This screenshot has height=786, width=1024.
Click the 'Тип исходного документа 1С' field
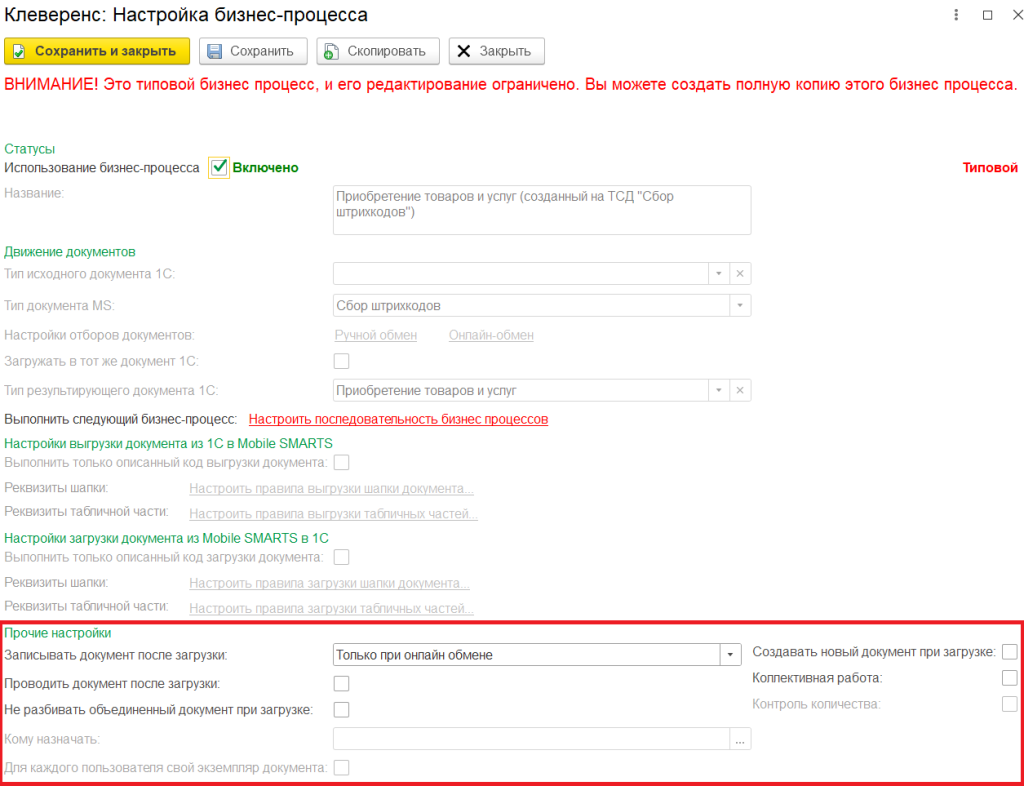click(x=520, y=274)
